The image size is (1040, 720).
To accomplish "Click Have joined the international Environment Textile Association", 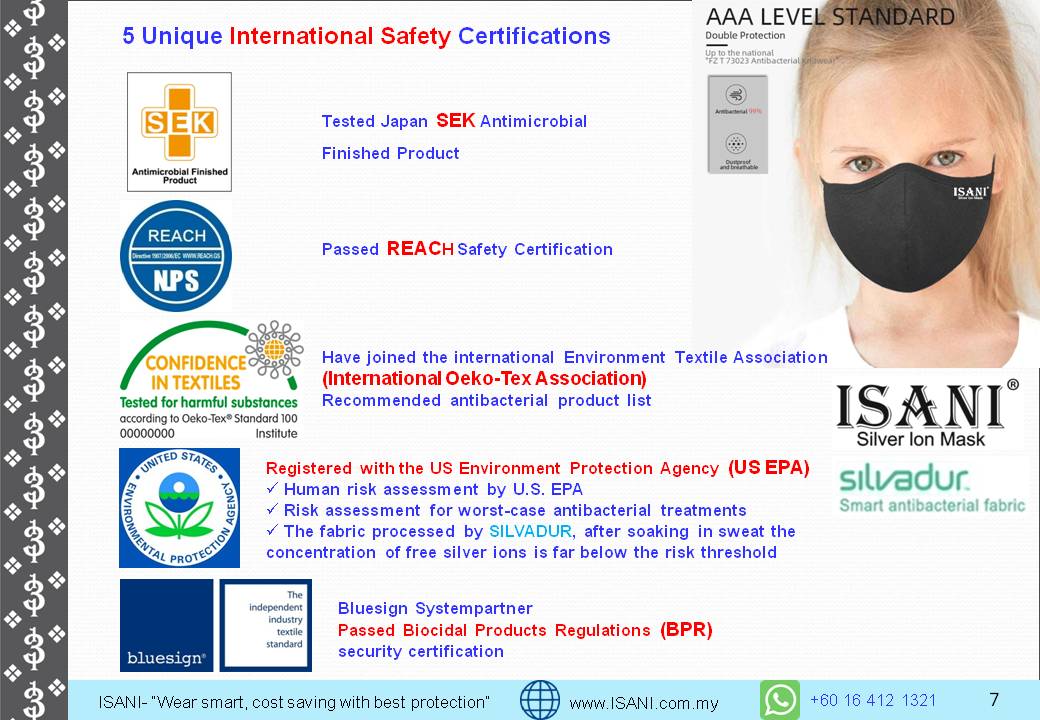I will point(574,357).
